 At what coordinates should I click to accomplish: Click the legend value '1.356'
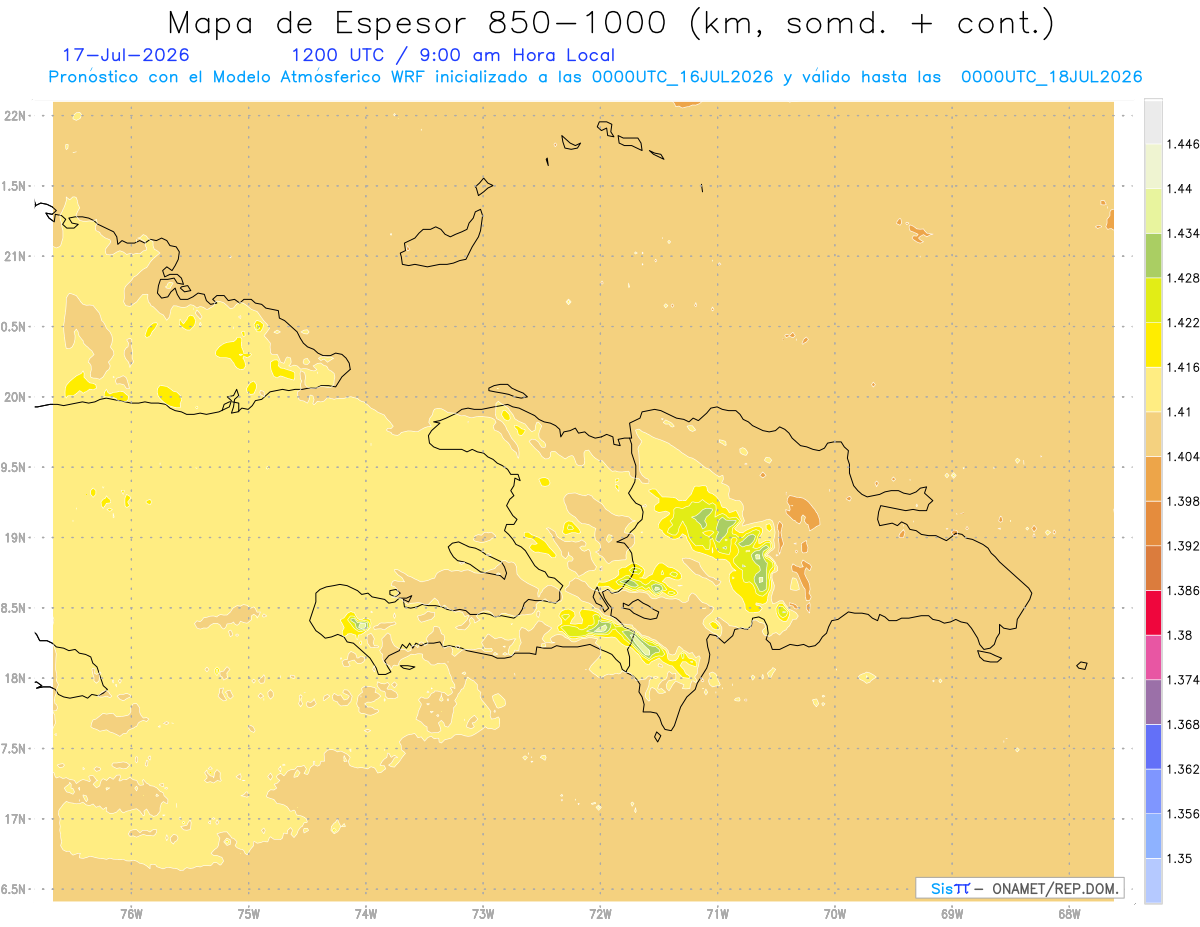pyautogui.click(x=1183, y=814)
